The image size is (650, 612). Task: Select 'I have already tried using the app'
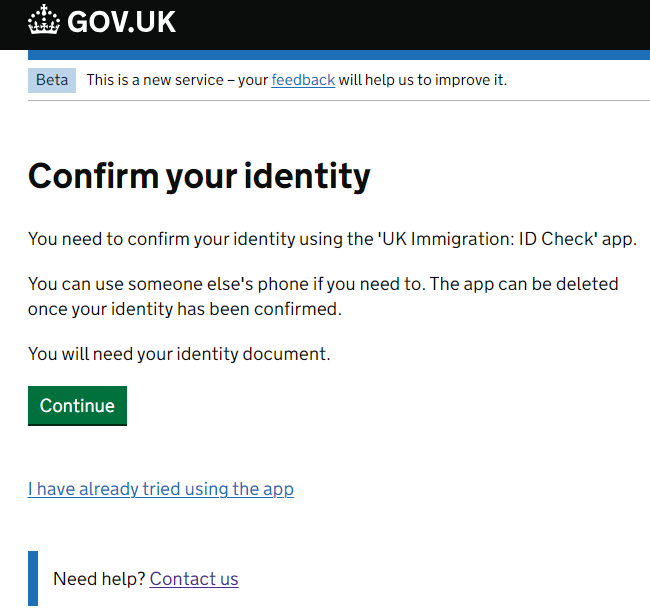click(x=161, y=489)
